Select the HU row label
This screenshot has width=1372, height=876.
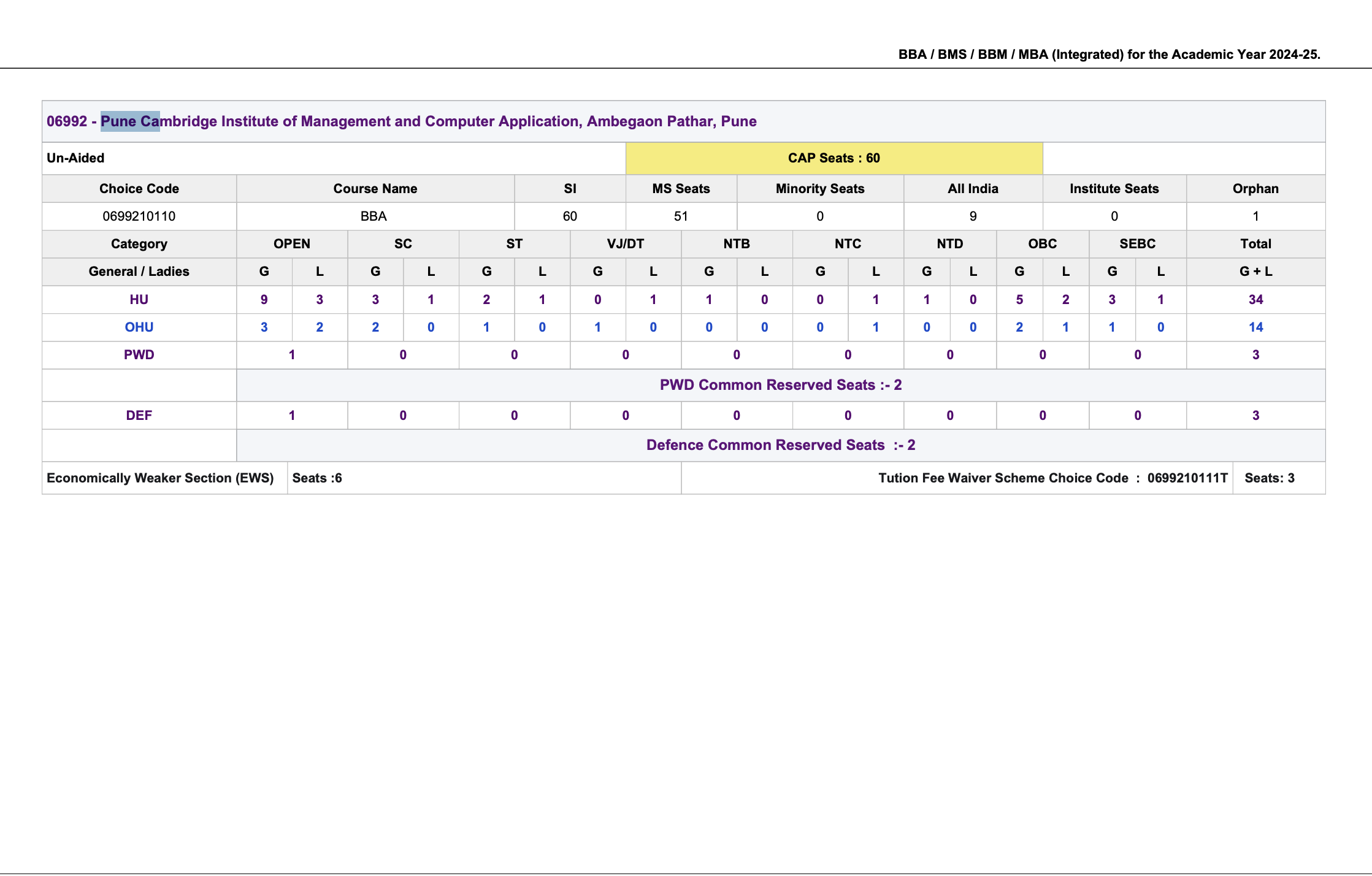point(139,300)
